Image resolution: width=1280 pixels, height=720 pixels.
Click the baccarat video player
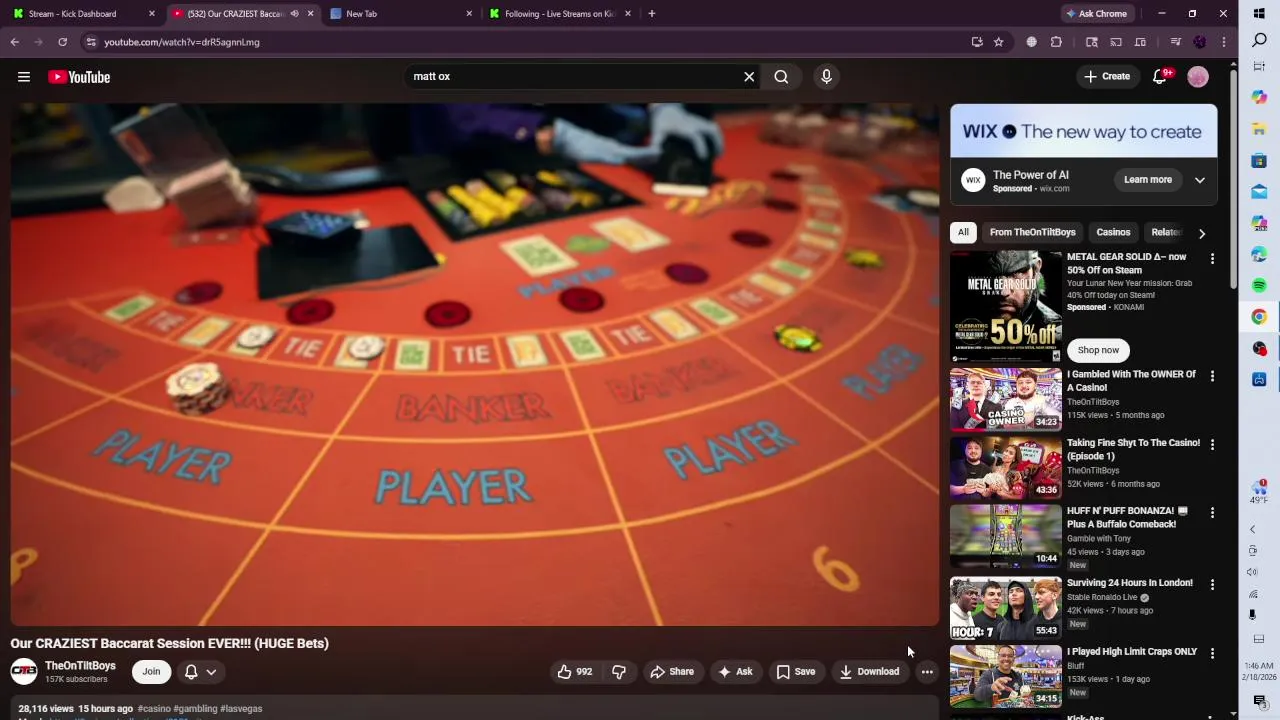tap(475, 365)
